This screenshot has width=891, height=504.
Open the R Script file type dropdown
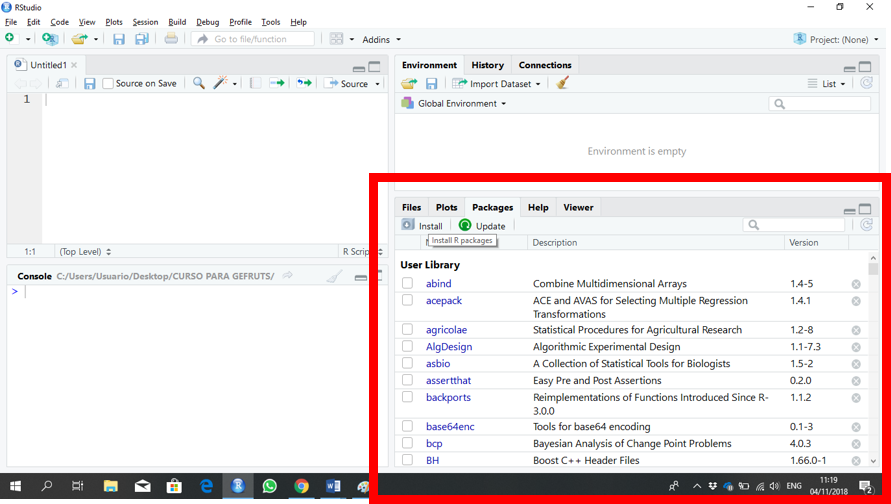362,252
